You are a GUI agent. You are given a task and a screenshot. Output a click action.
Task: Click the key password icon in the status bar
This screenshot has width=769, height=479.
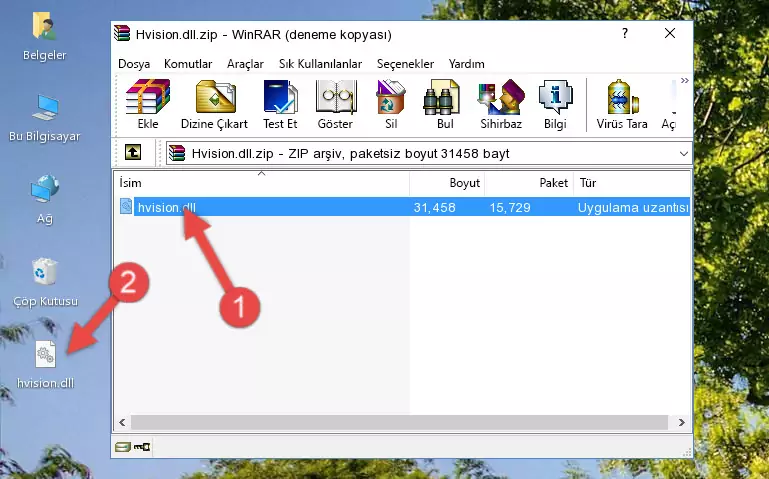pyautogui.click(x=142, y=447)
